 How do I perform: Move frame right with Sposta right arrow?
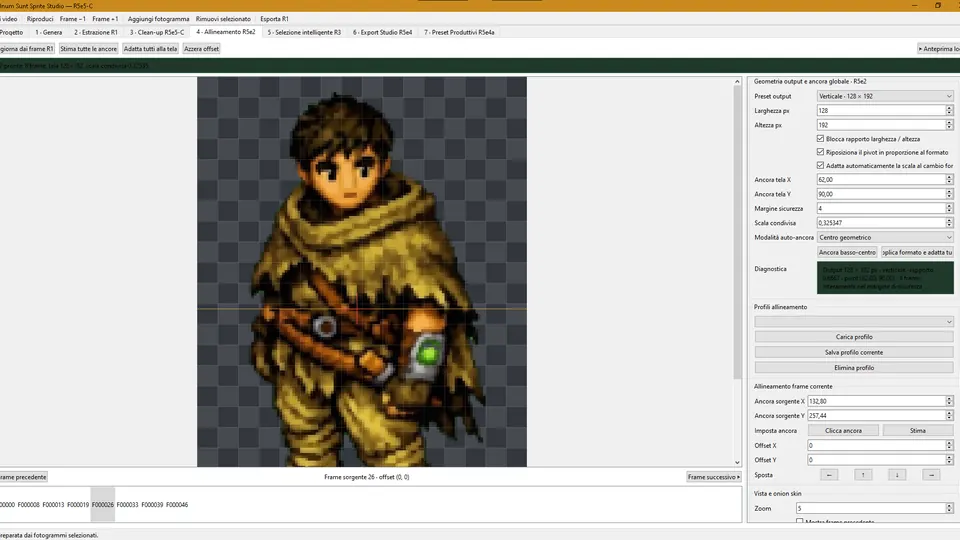click(931, 474)
